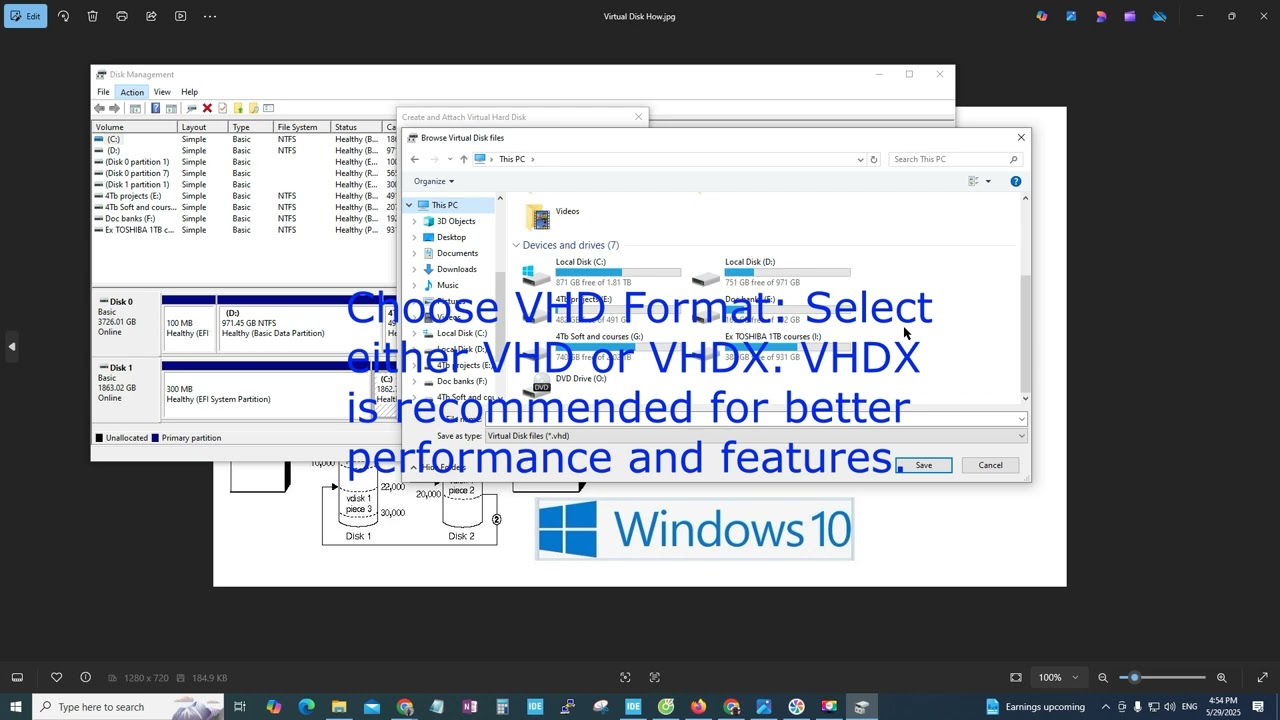Select Music in navigation tree
1280x720 pixels.
(x=447, y=285)
